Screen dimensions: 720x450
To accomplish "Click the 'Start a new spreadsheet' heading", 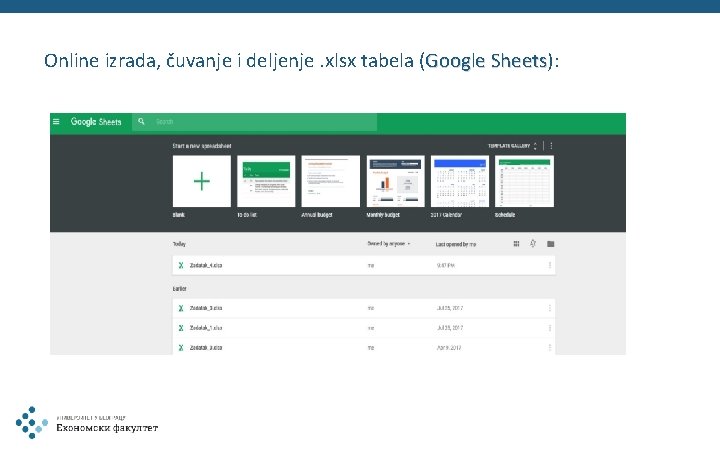I will (x=202, y=146).
